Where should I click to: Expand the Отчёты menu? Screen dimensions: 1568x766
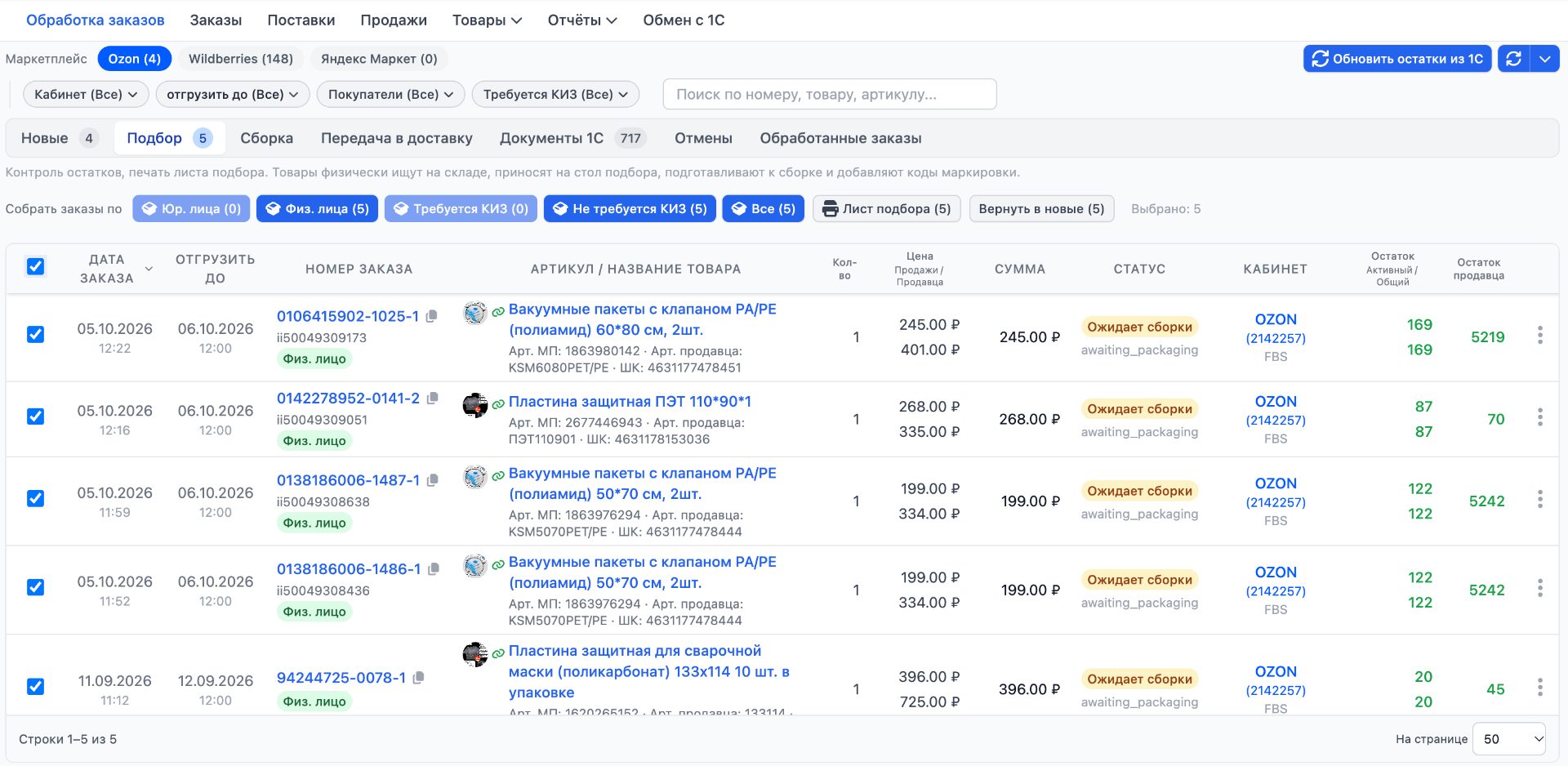[582, 20]
